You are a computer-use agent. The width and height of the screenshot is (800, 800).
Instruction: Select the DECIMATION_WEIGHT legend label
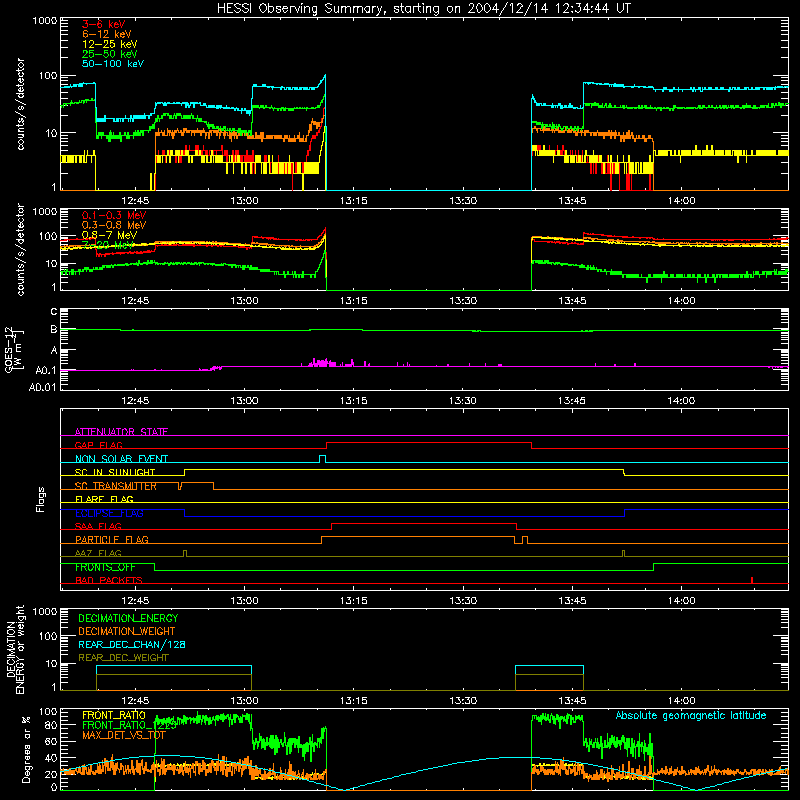coord(127,631)
